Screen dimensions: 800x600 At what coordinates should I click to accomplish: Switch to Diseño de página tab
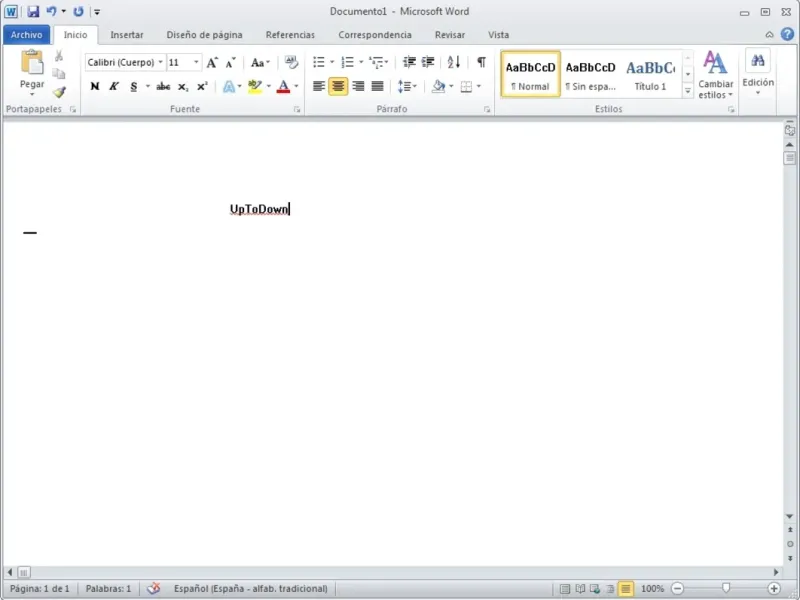[204, 35]
